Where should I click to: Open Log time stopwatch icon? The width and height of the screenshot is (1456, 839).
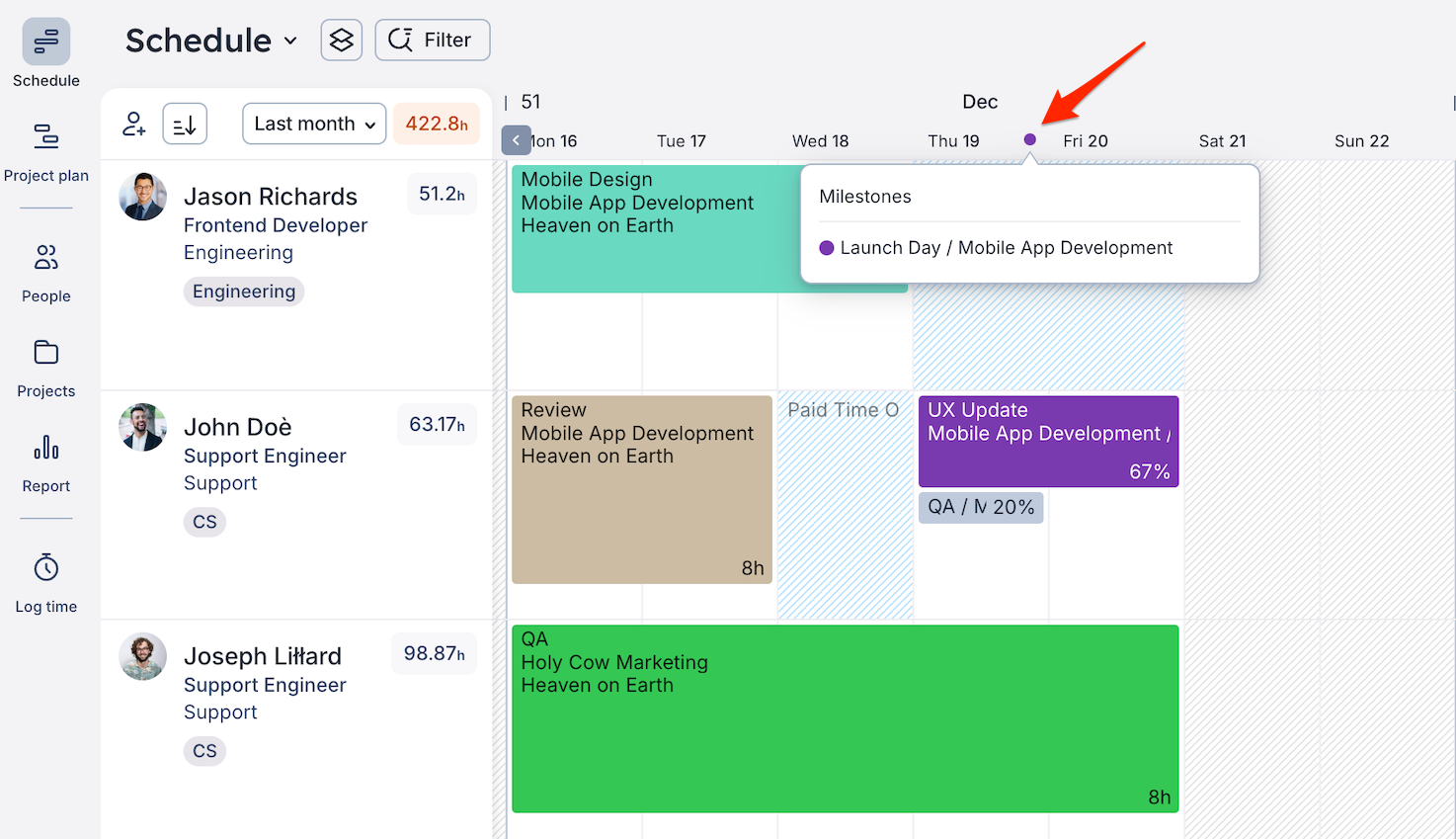click(45, 568)
